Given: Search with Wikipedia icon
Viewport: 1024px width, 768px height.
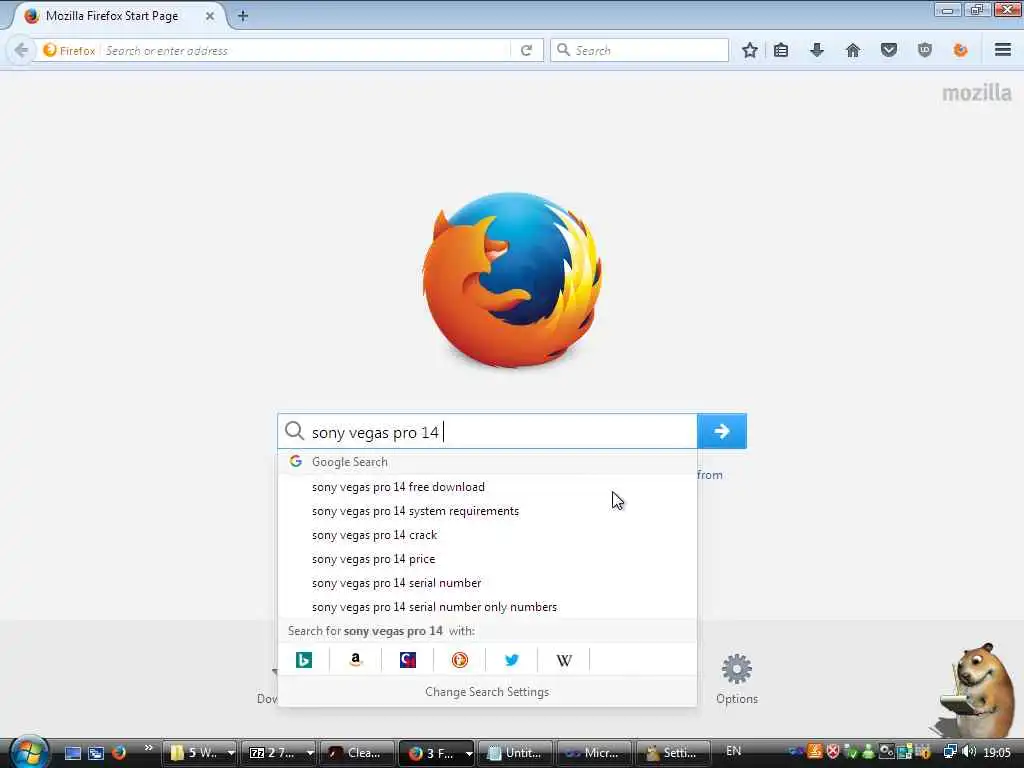Looking at the screenshot, I should click(x=564, y=660).
